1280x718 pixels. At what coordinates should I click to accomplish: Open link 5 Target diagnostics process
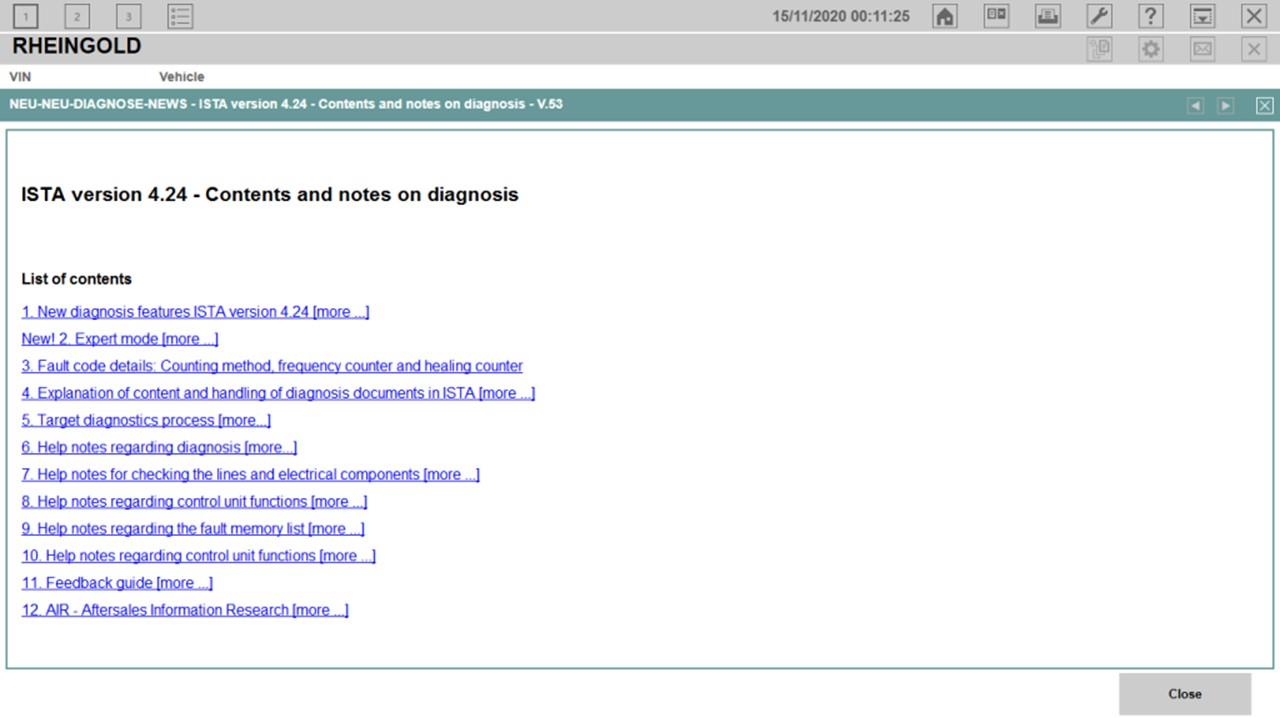point(146,420)
